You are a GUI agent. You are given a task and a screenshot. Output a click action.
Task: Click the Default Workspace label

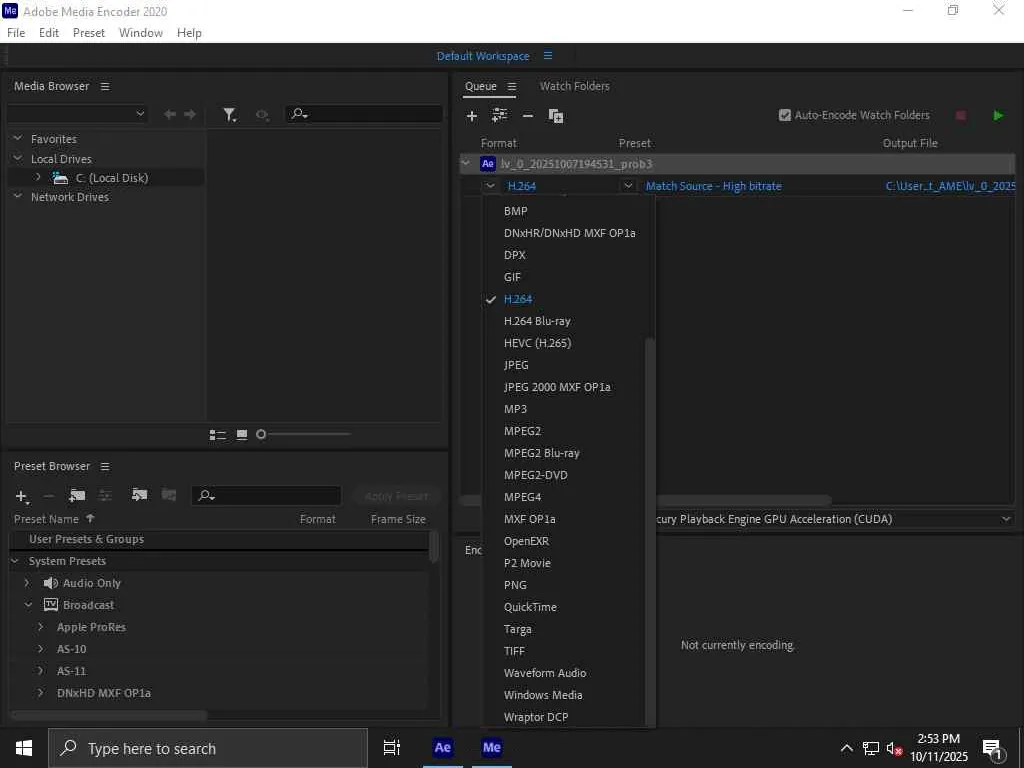coord(483,56)
